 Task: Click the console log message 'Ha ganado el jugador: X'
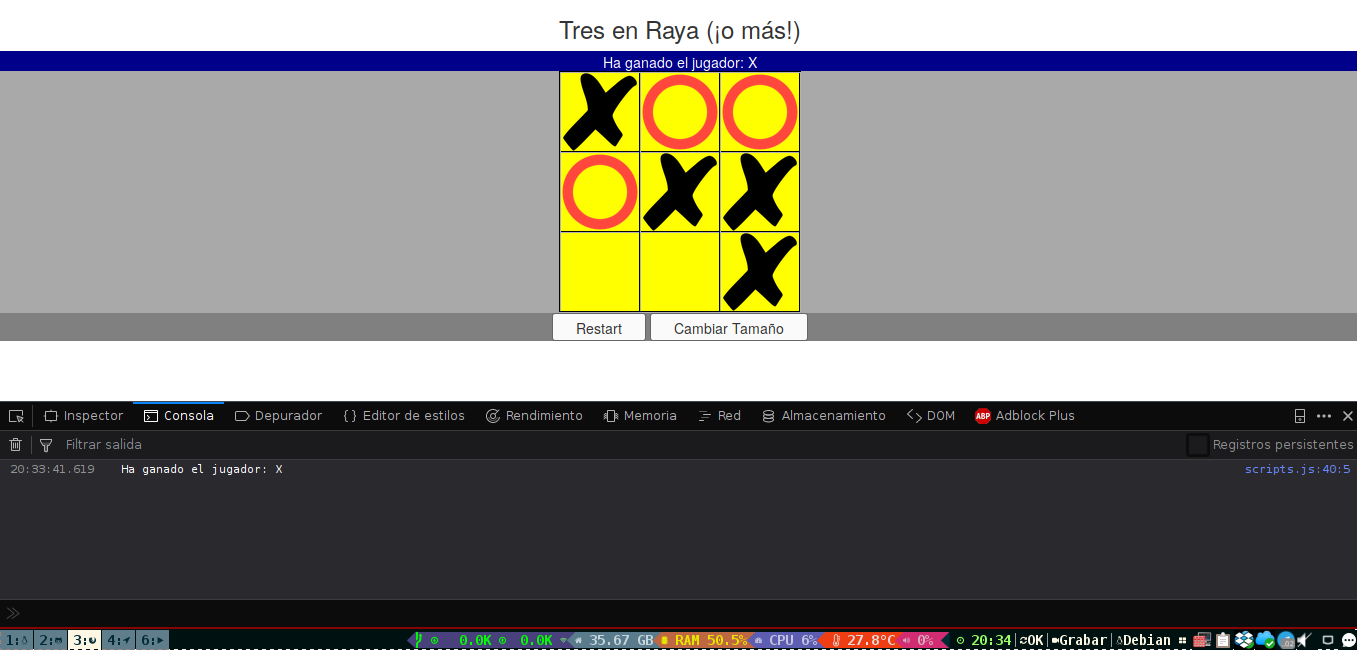pyautogui.click(x=202, y=469)
